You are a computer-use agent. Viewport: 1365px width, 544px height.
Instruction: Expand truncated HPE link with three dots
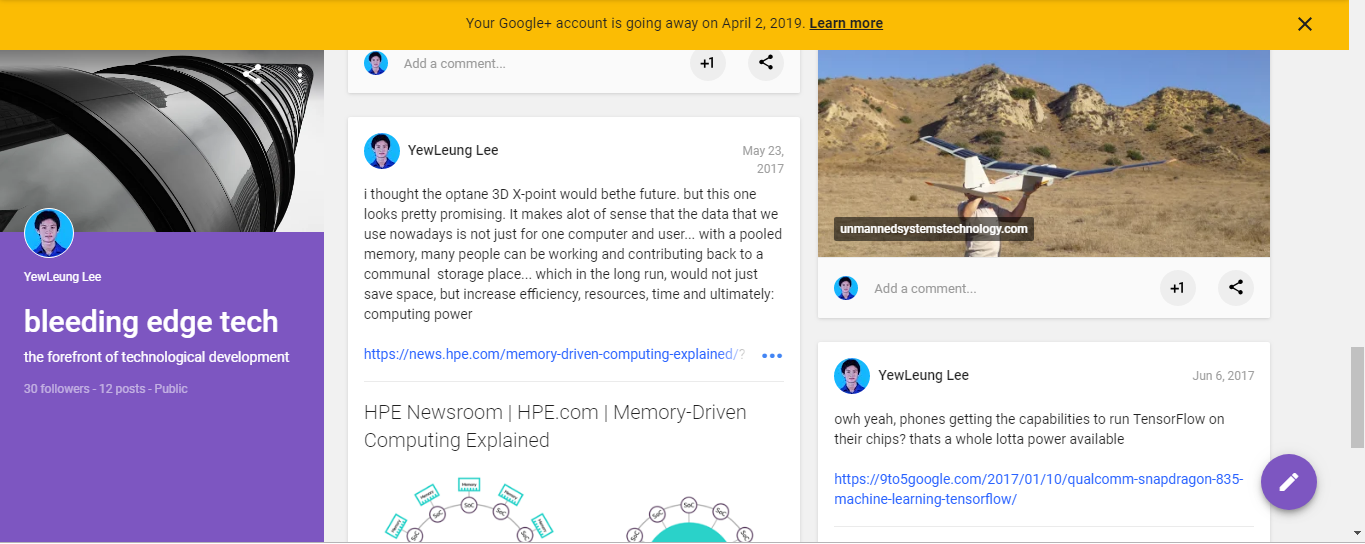(772, 355)
